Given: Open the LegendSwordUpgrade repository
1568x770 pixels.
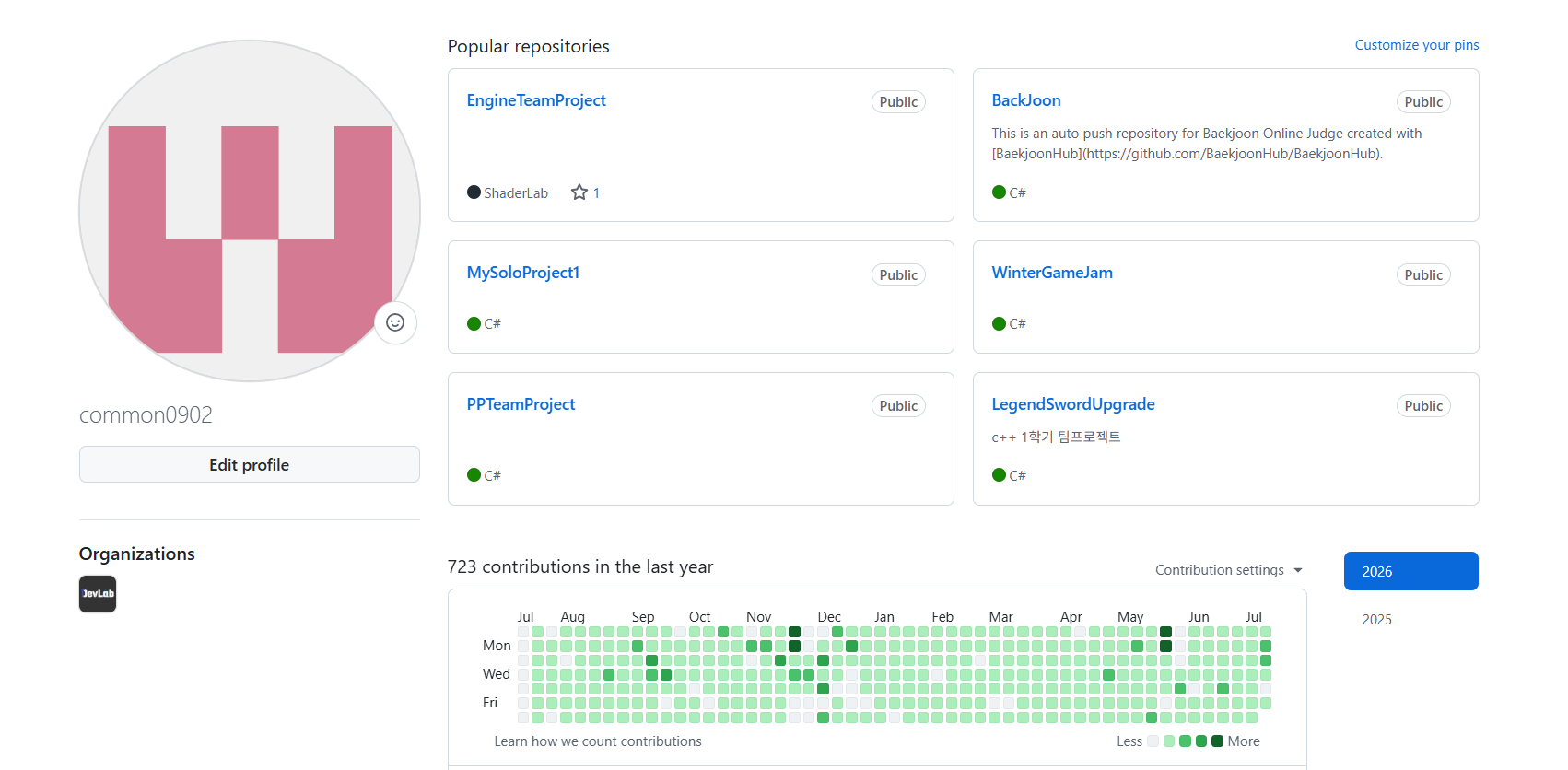Looking at the screenshot, I should (x=1073, y=404).
